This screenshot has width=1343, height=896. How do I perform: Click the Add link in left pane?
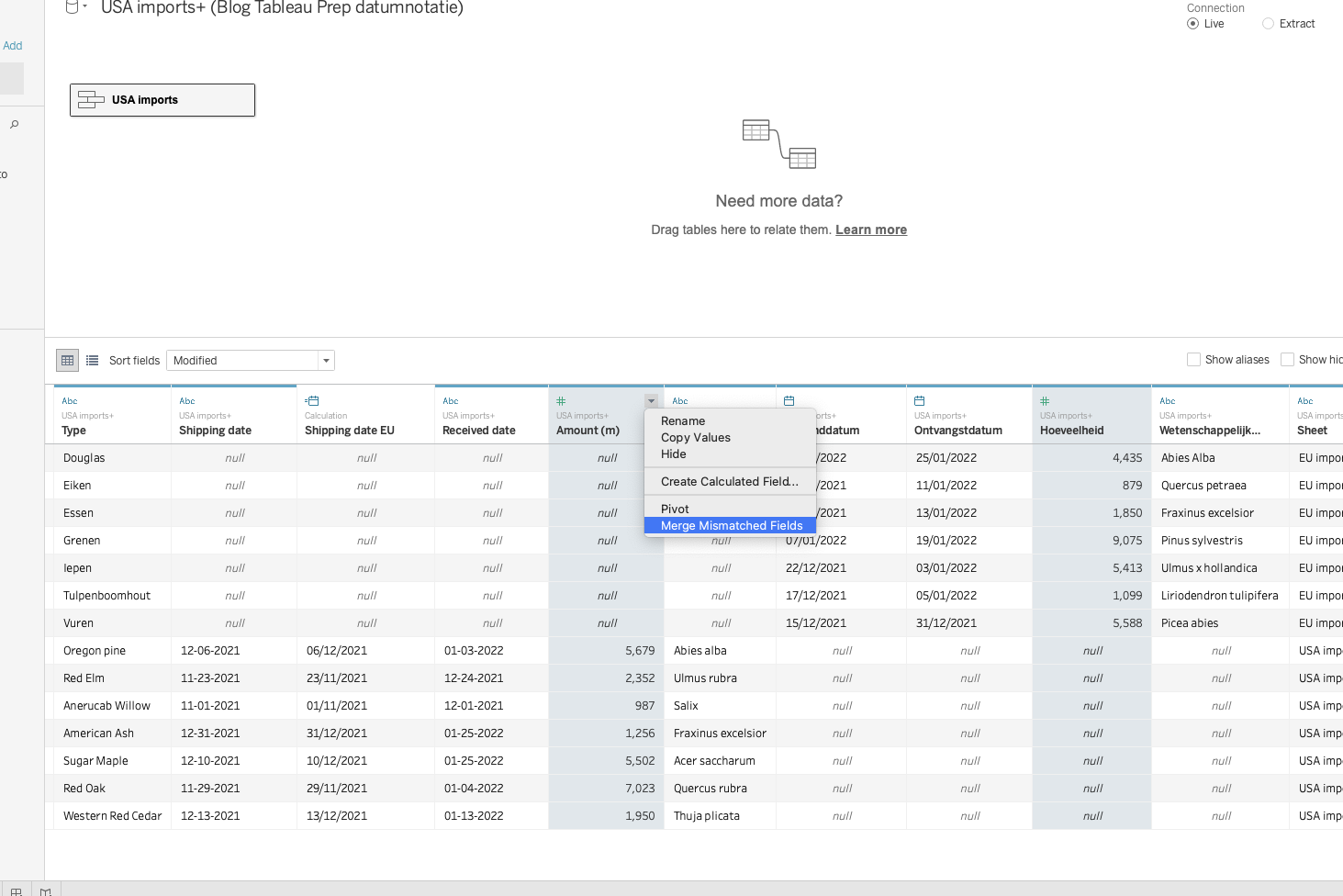(13, 46)
